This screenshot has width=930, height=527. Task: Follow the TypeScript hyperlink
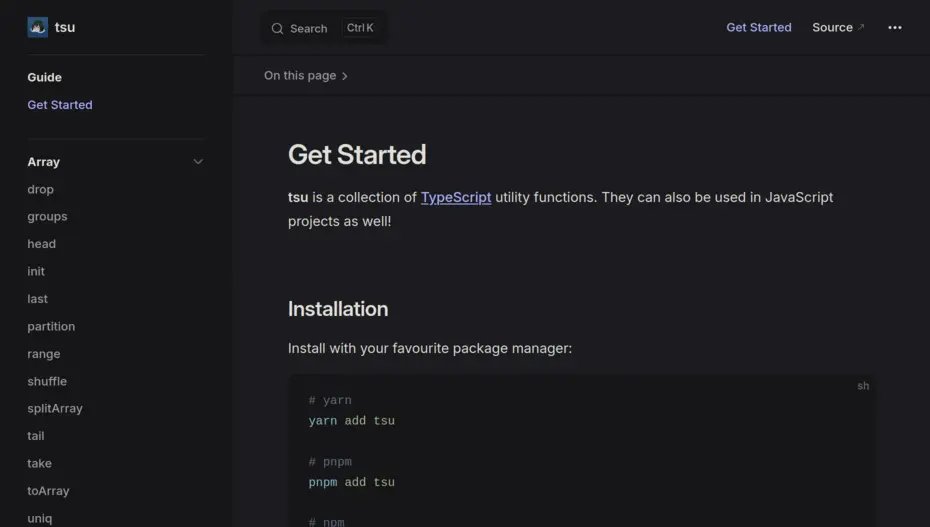(x=455, y=197)
